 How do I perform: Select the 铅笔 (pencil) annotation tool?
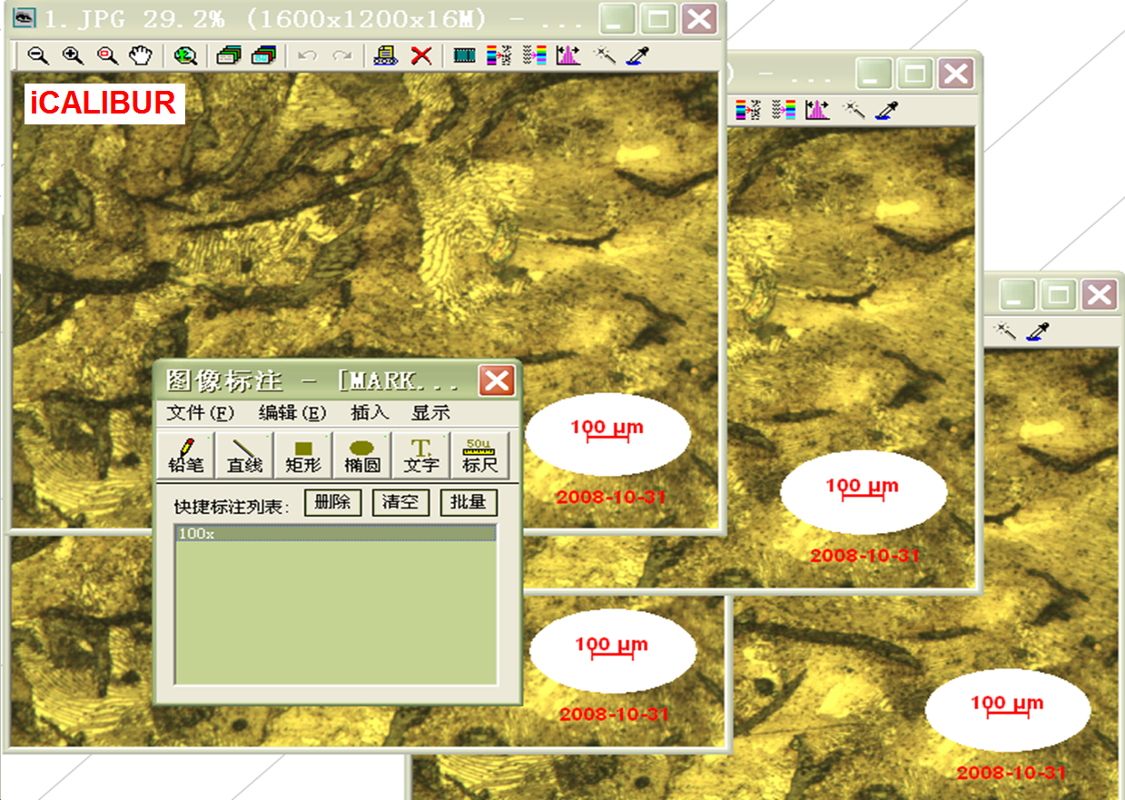[186, 455]
